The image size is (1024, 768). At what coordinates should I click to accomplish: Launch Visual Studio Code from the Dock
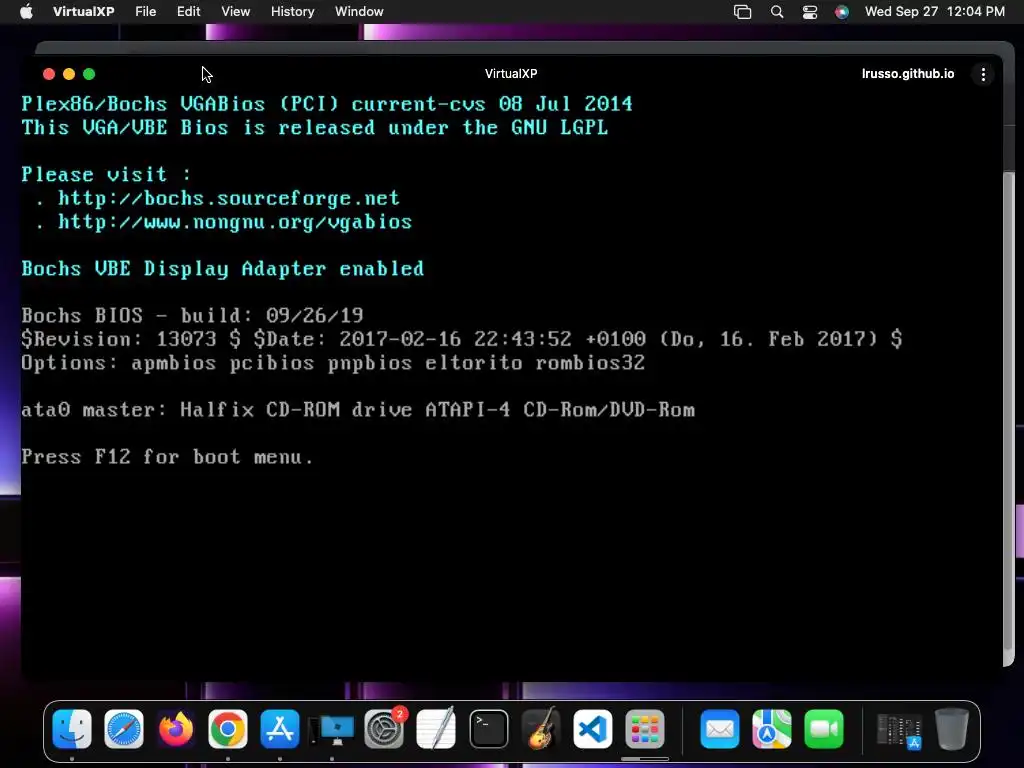[x=592, y=729]
